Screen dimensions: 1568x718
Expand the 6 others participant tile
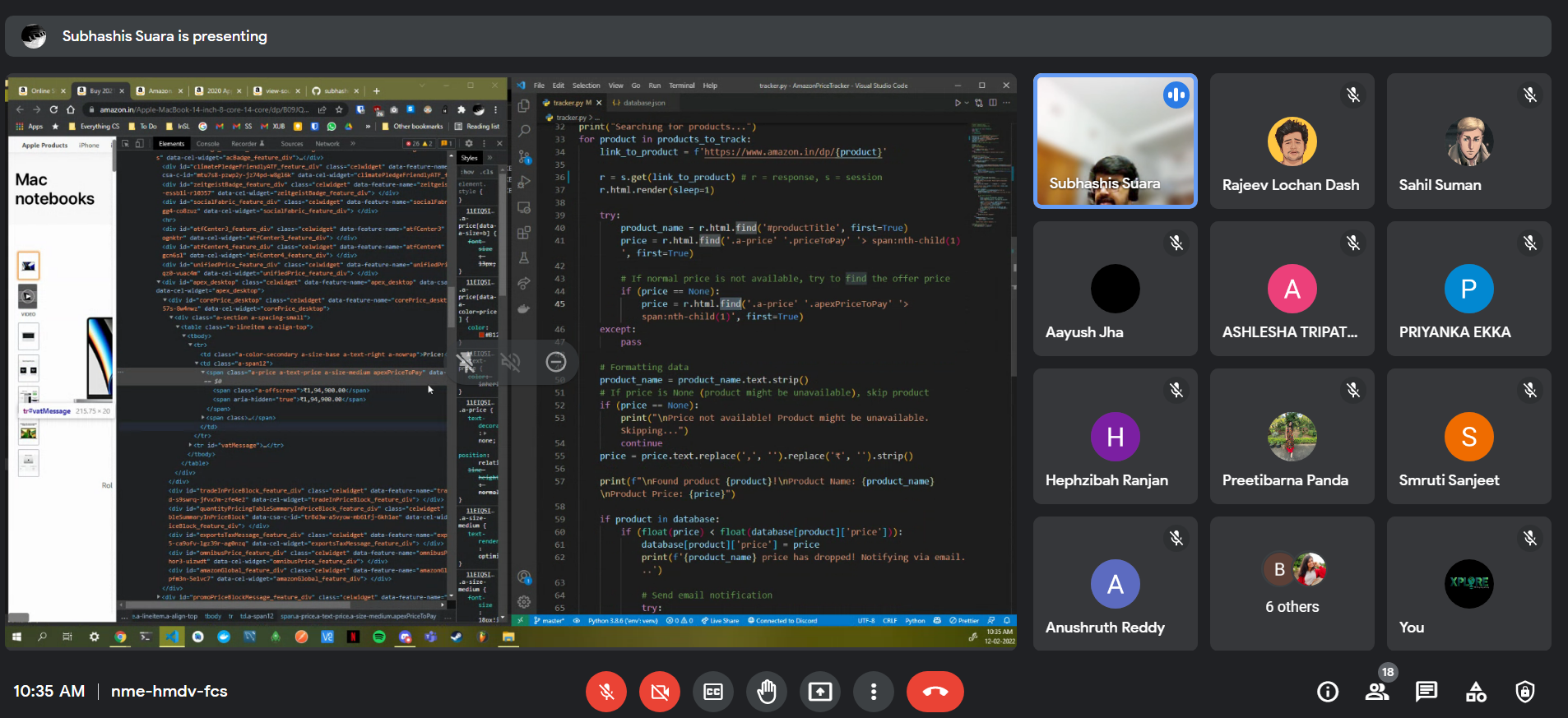point(1292,584)
